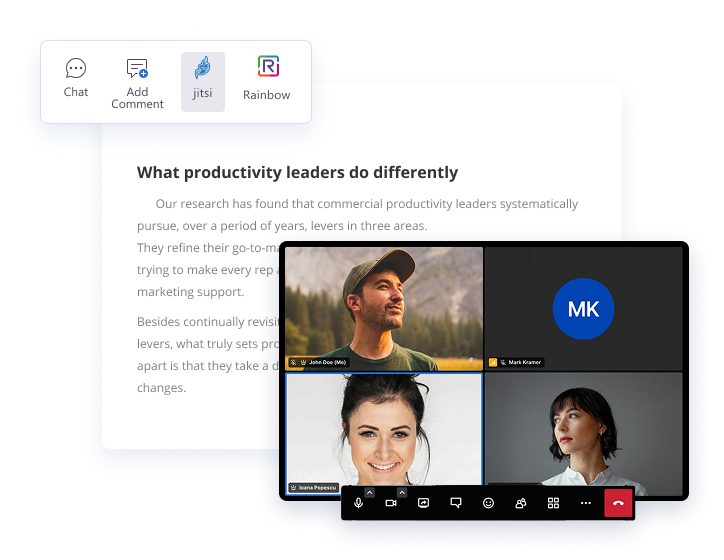Expand the camera options arrow
The image size is (724, 560).
[x=402, y=493]
